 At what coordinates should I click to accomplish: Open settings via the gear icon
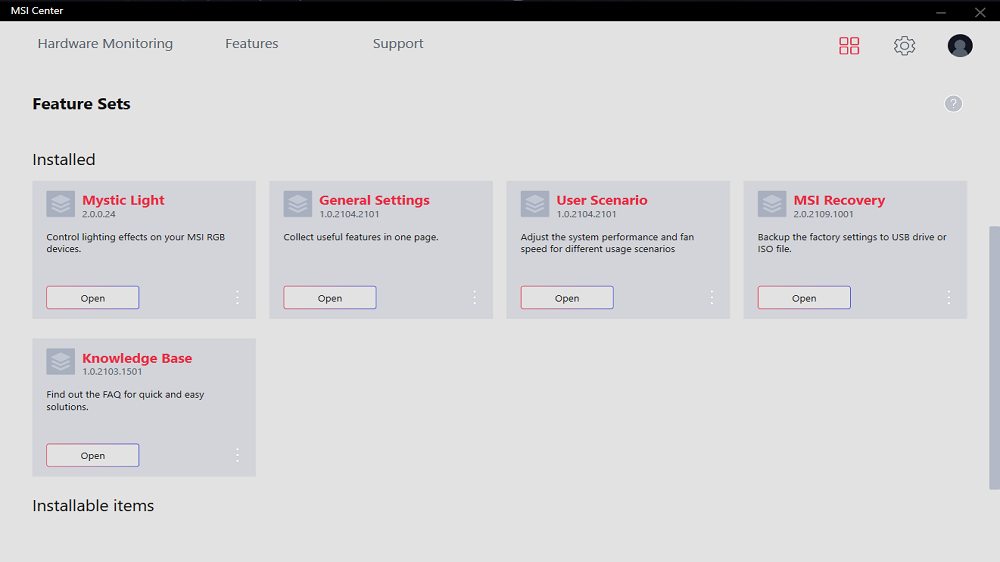pos(904,45)
